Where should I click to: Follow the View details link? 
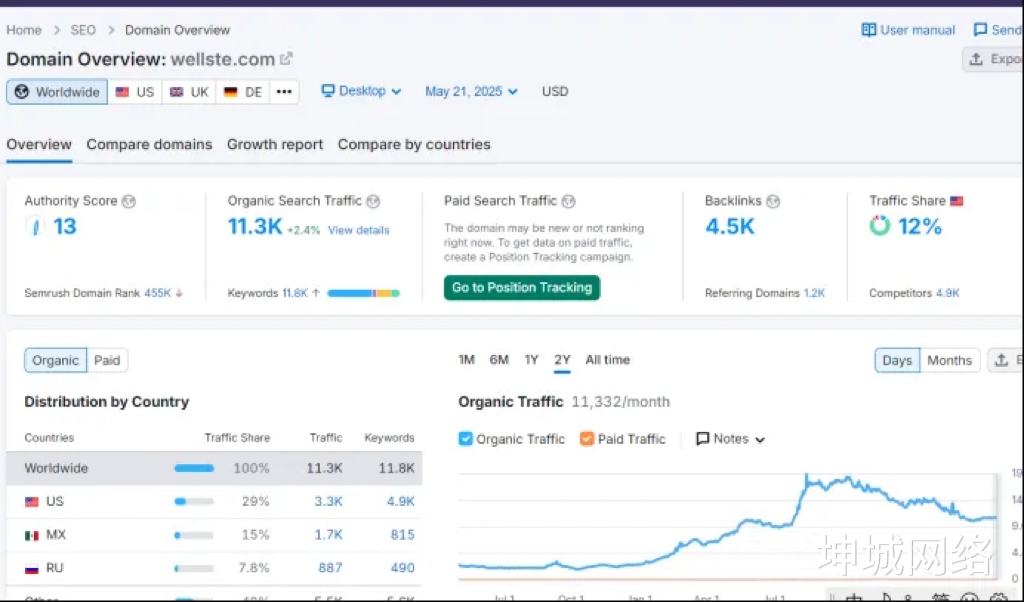[359, 230]
